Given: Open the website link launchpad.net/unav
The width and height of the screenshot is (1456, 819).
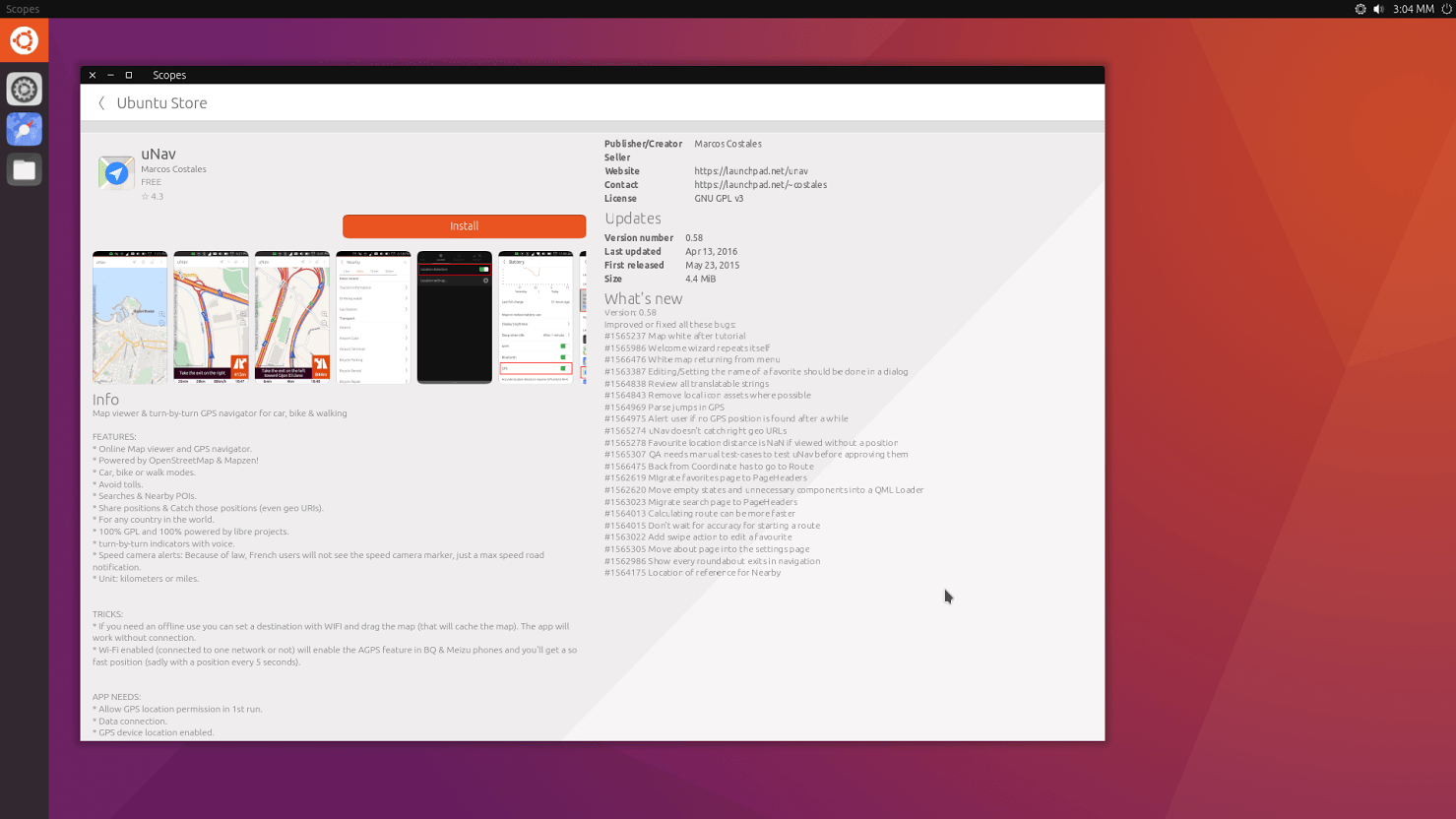Looking at the screenshot, I should coord(750,170).
